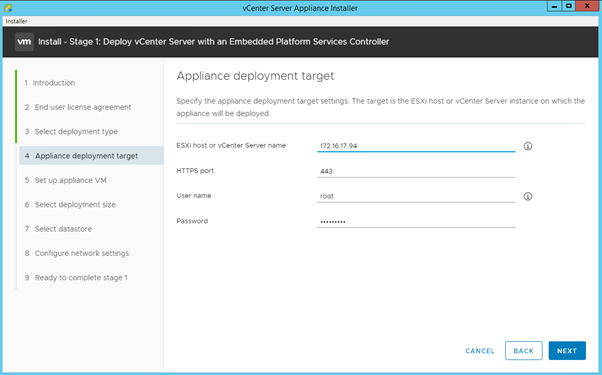Click the deployment target description paragraph
Viewport: 602px width, 375px height.
coord(380,107)
